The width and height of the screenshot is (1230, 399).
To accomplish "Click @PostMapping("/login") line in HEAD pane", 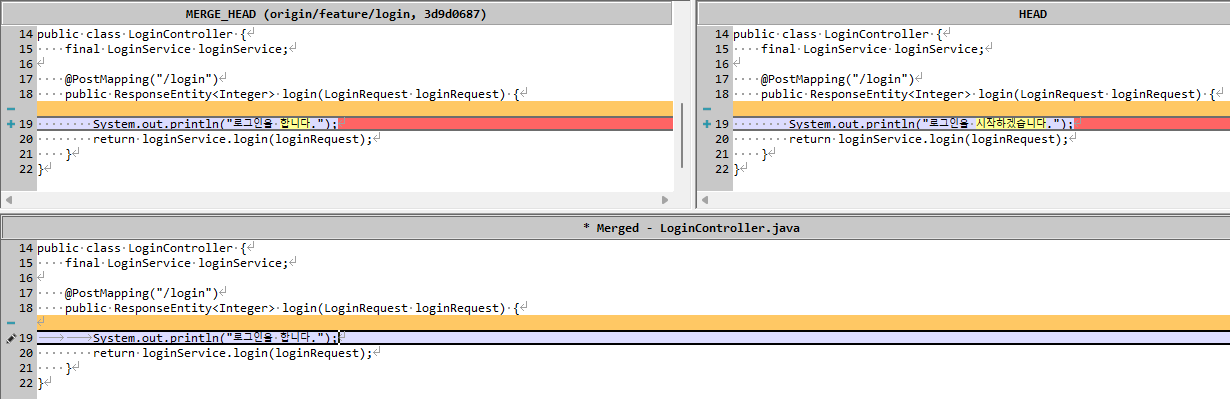I will [838, 79].
